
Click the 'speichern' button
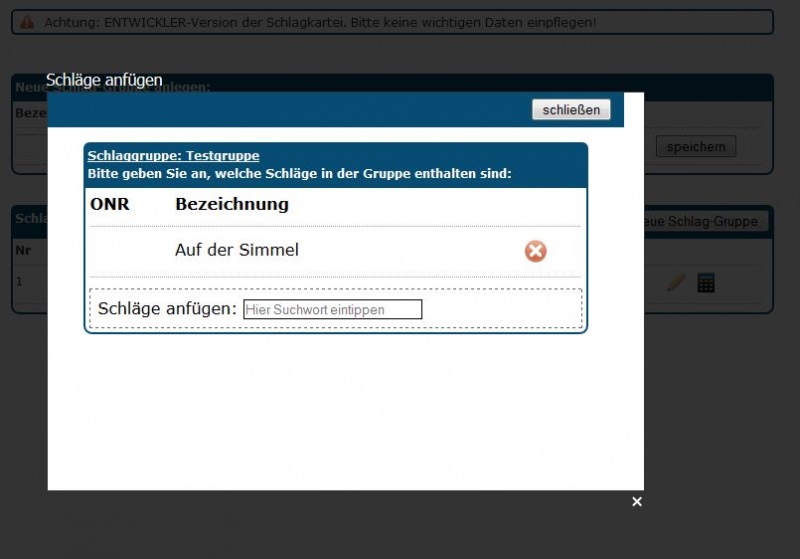pyautogui.click(x=696, y=147)
